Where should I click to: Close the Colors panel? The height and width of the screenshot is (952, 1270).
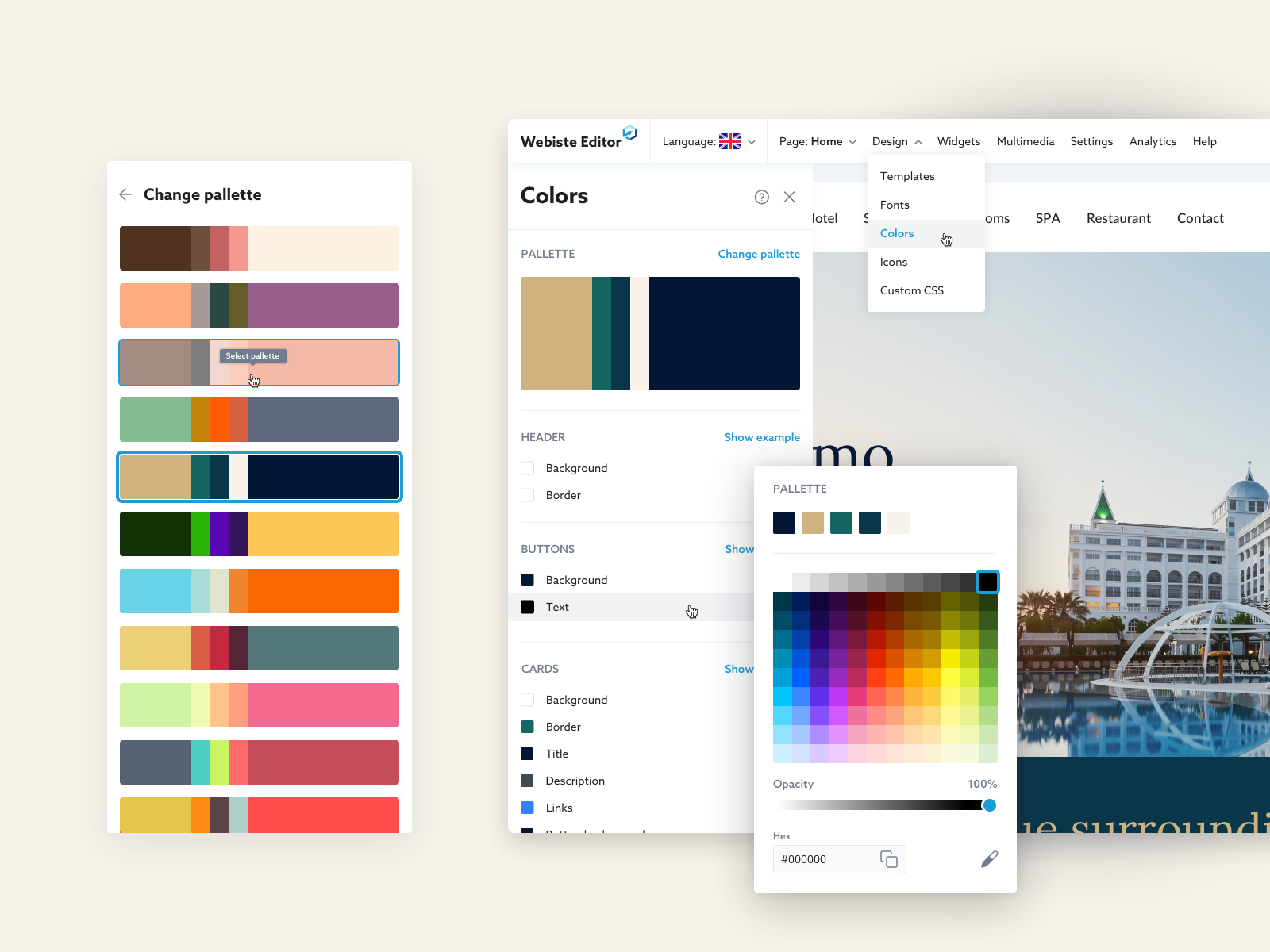point(789,197)
